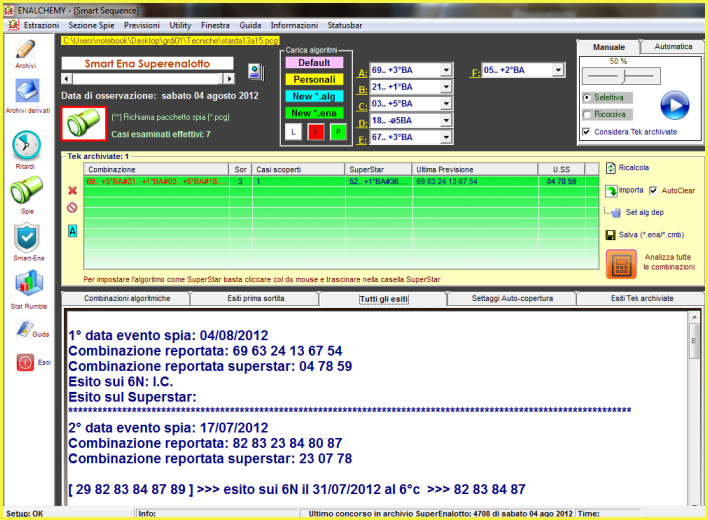The image size is (708, 520).
Task: Click the 50 % slider handle
Action: pyautogui.click(x=624, y=76)
